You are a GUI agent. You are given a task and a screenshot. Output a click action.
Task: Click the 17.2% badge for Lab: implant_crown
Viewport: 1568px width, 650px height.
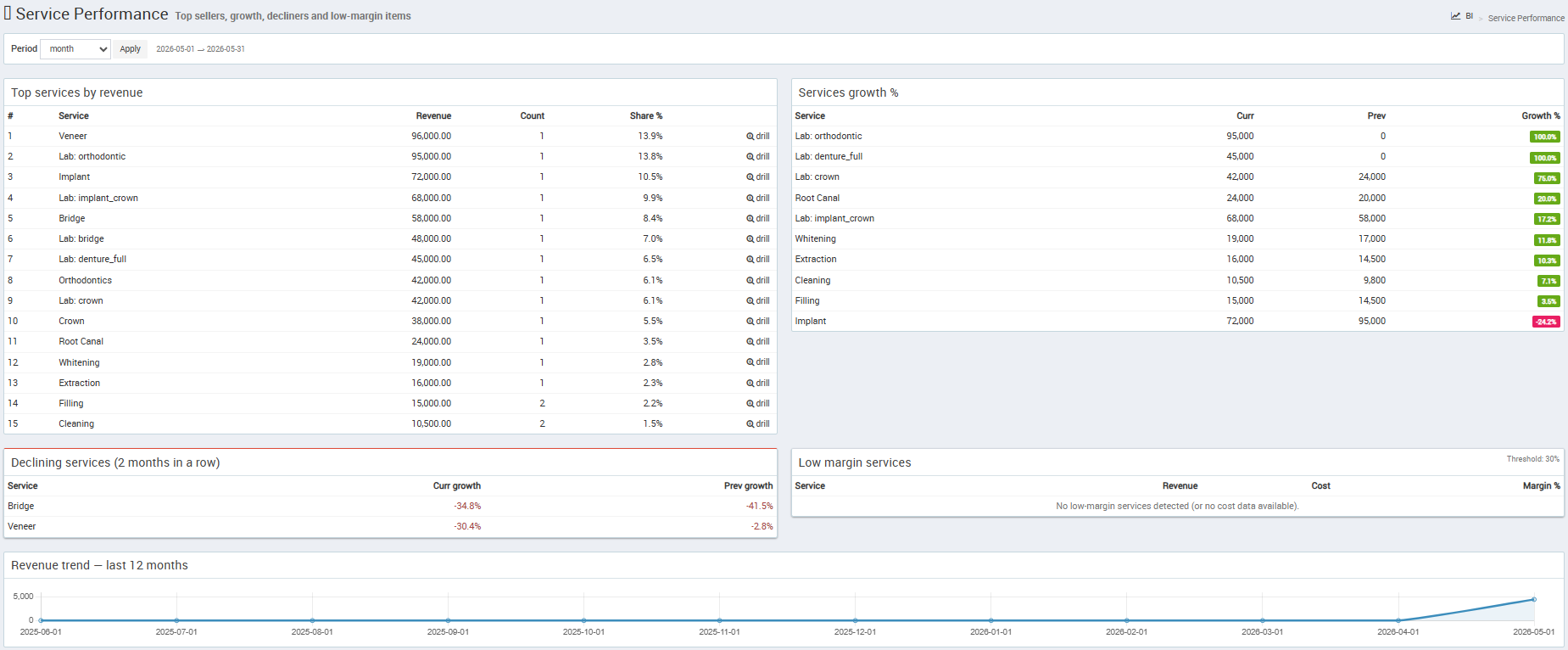pos(1548,219)
